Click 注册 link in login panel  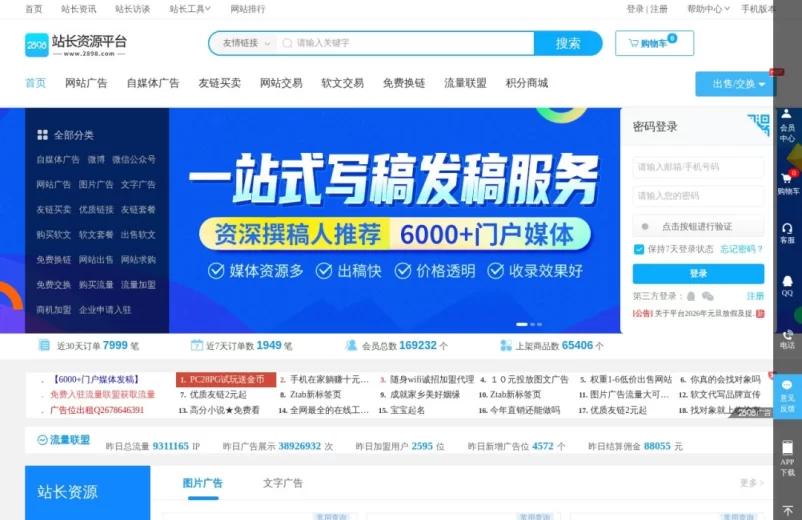755,296
